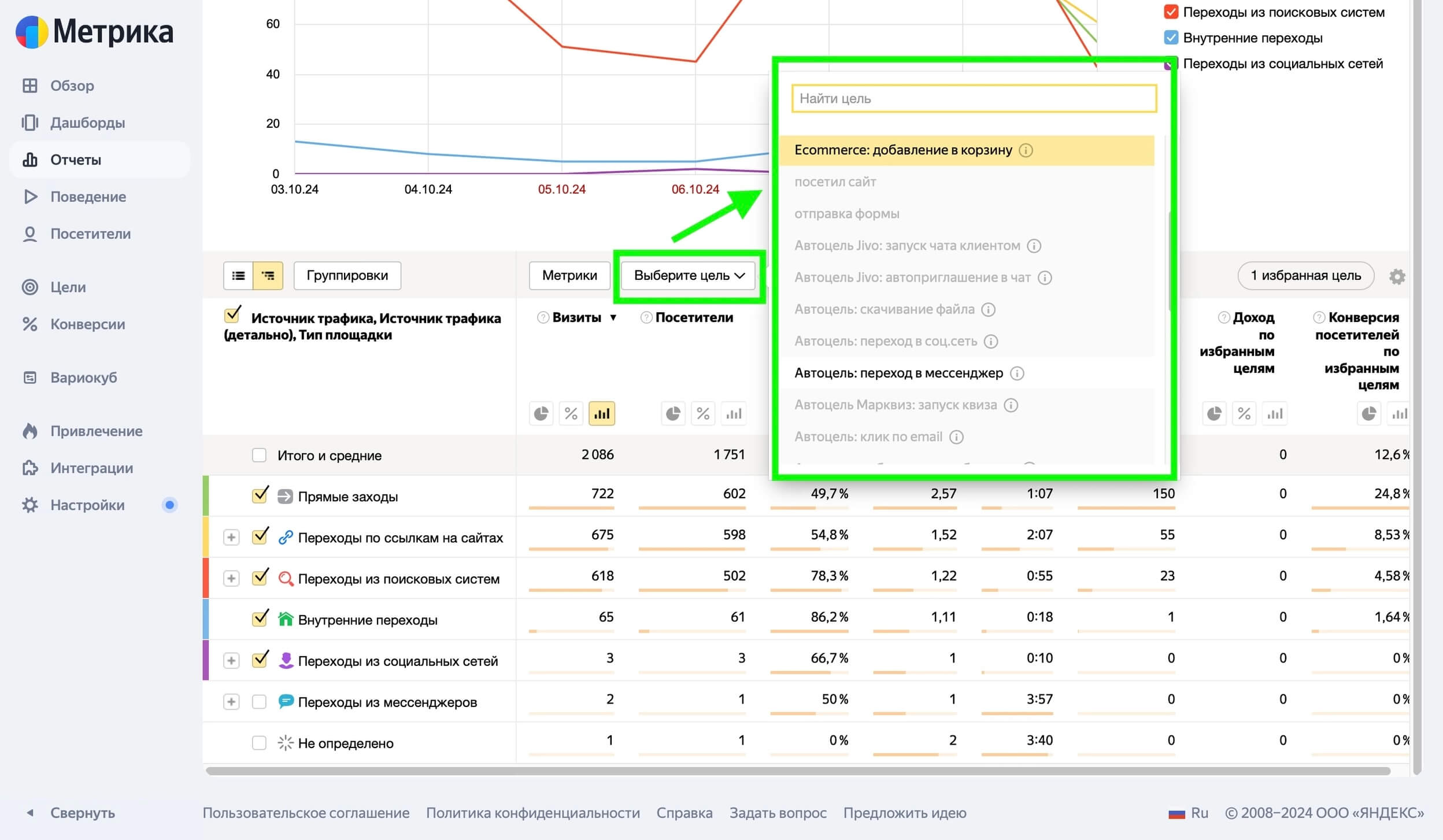The width and height of the screenshot is (1443, 840).
Task: Uncheck Переходы из поисковых систем row checkbox
Action: click(260, 578)
